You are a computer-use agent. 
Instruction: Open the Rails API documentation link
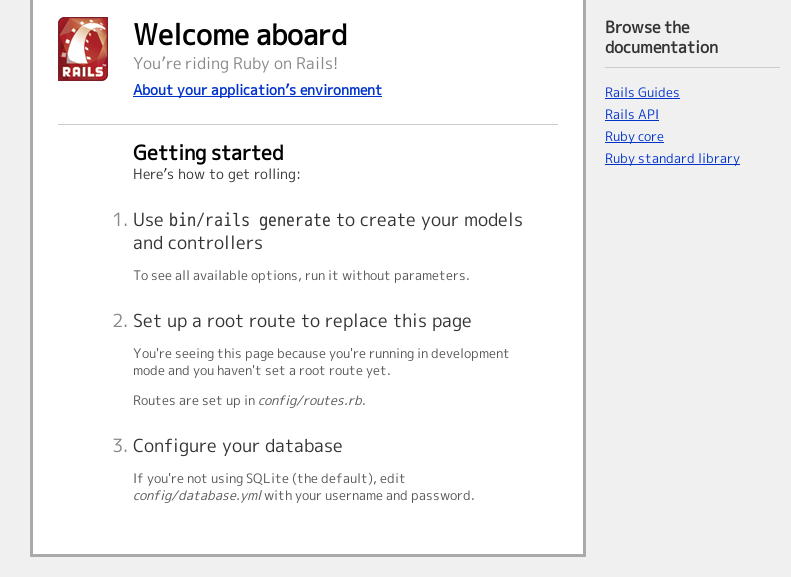point(632,114)
